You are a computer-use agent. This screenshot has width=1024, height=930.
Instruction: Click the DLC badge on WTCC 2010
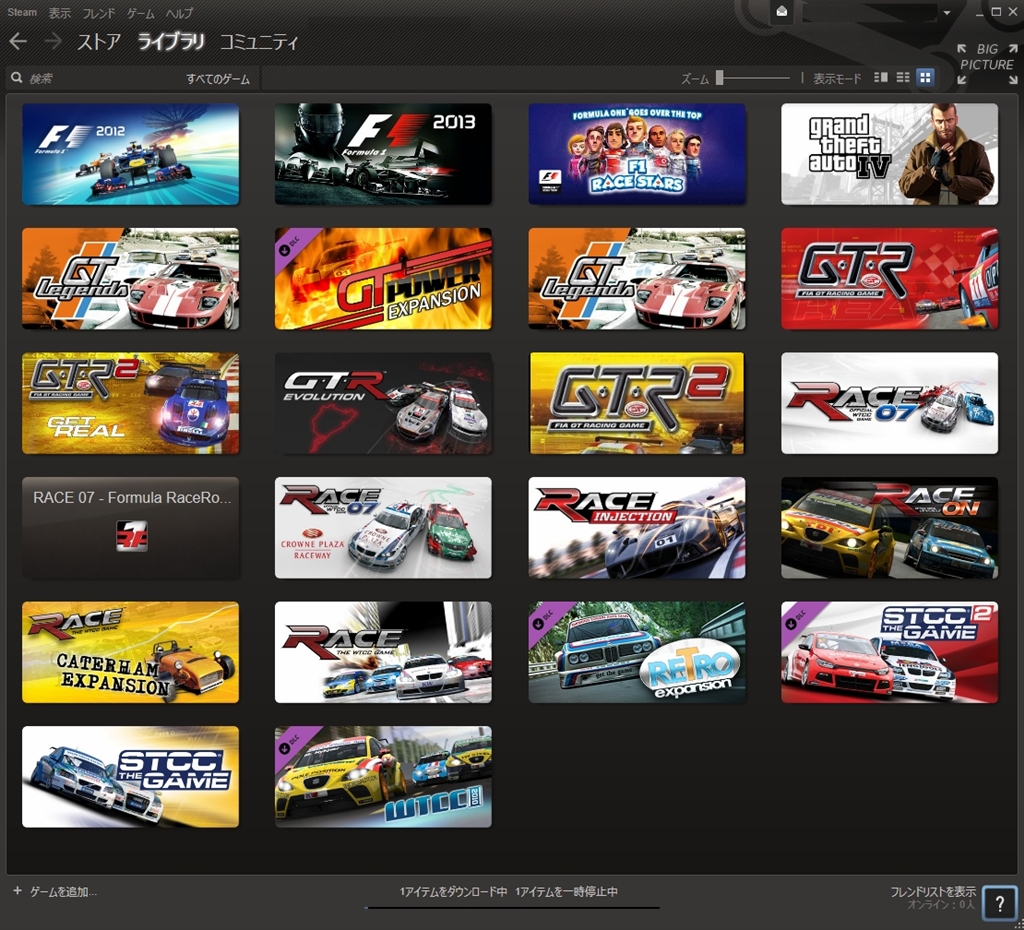tap(291, 742)
